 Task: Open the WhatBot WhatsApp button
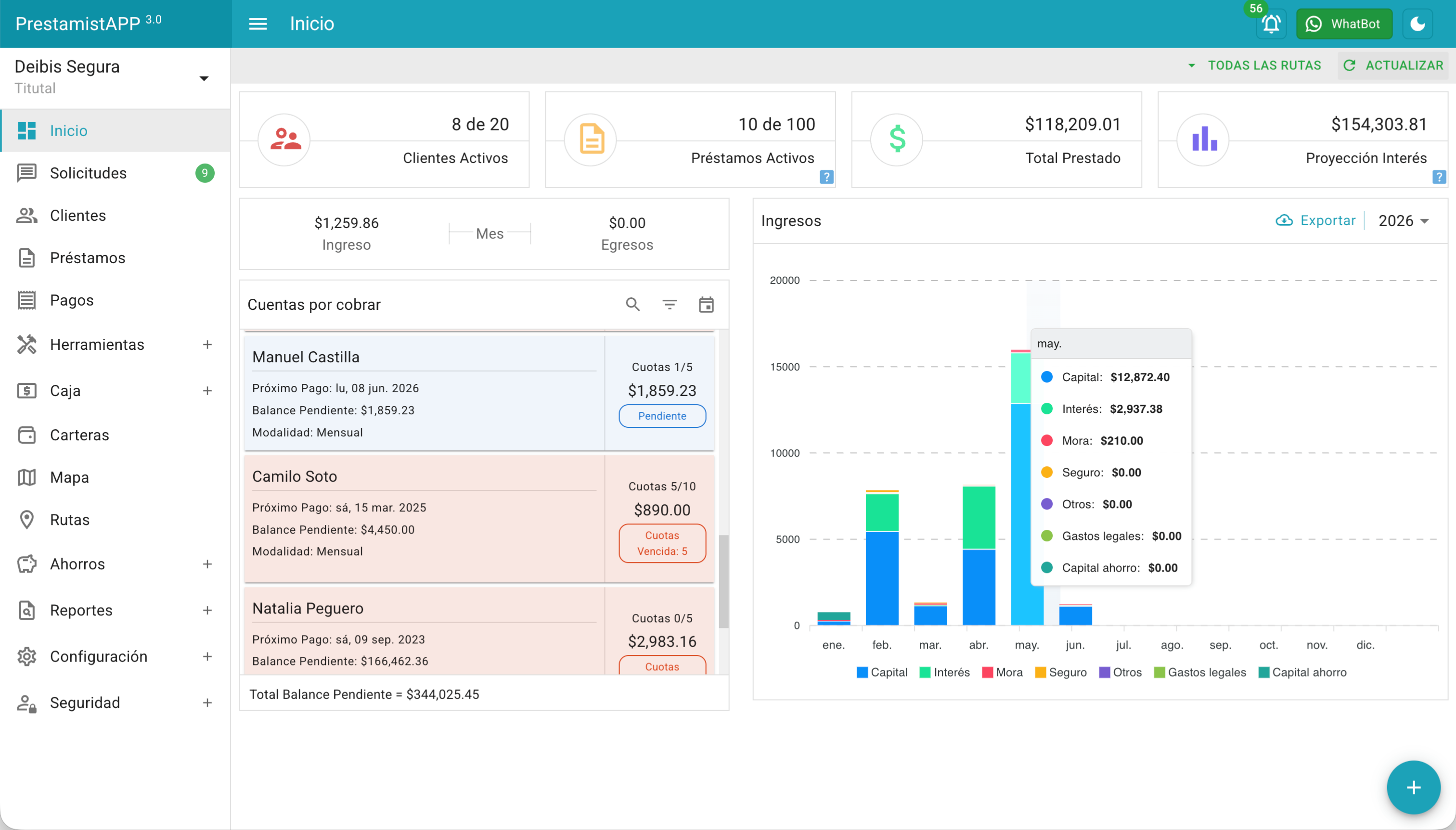[x=1344, y=24]
